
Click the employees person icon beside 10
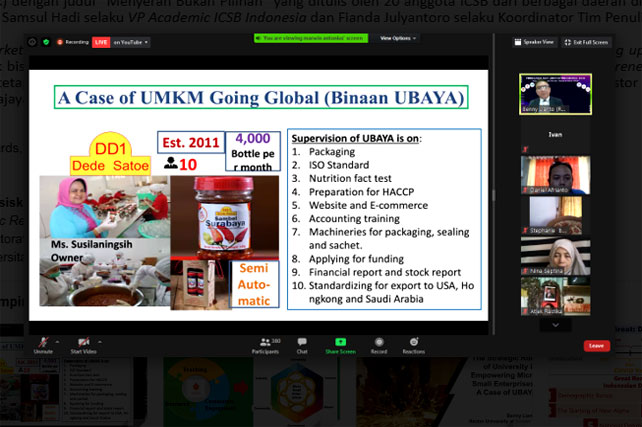171,163
